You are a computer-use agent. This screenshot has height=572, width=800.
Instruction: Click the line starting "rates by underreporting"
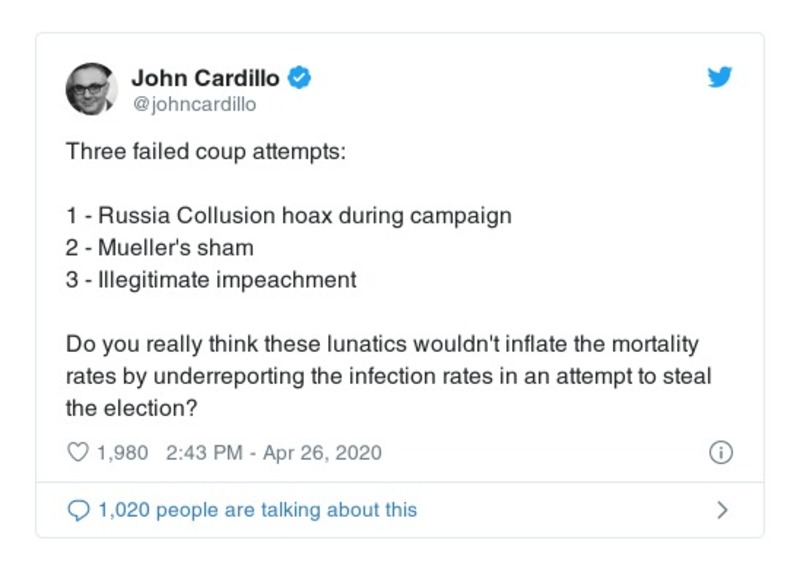click(389, 376)
